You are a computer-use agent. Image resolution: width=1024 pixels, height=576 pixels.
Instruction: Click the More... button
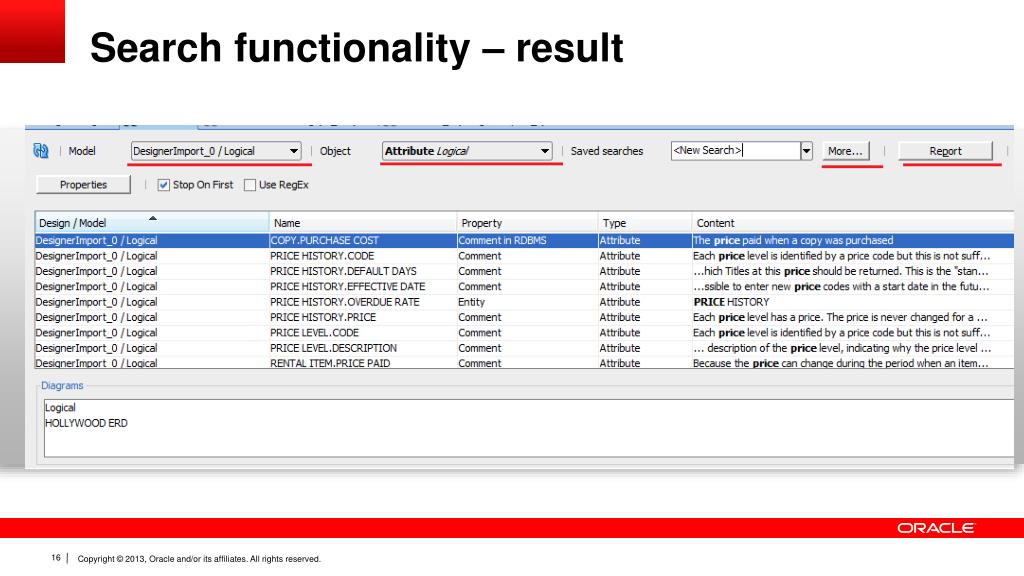coord(845,151)
